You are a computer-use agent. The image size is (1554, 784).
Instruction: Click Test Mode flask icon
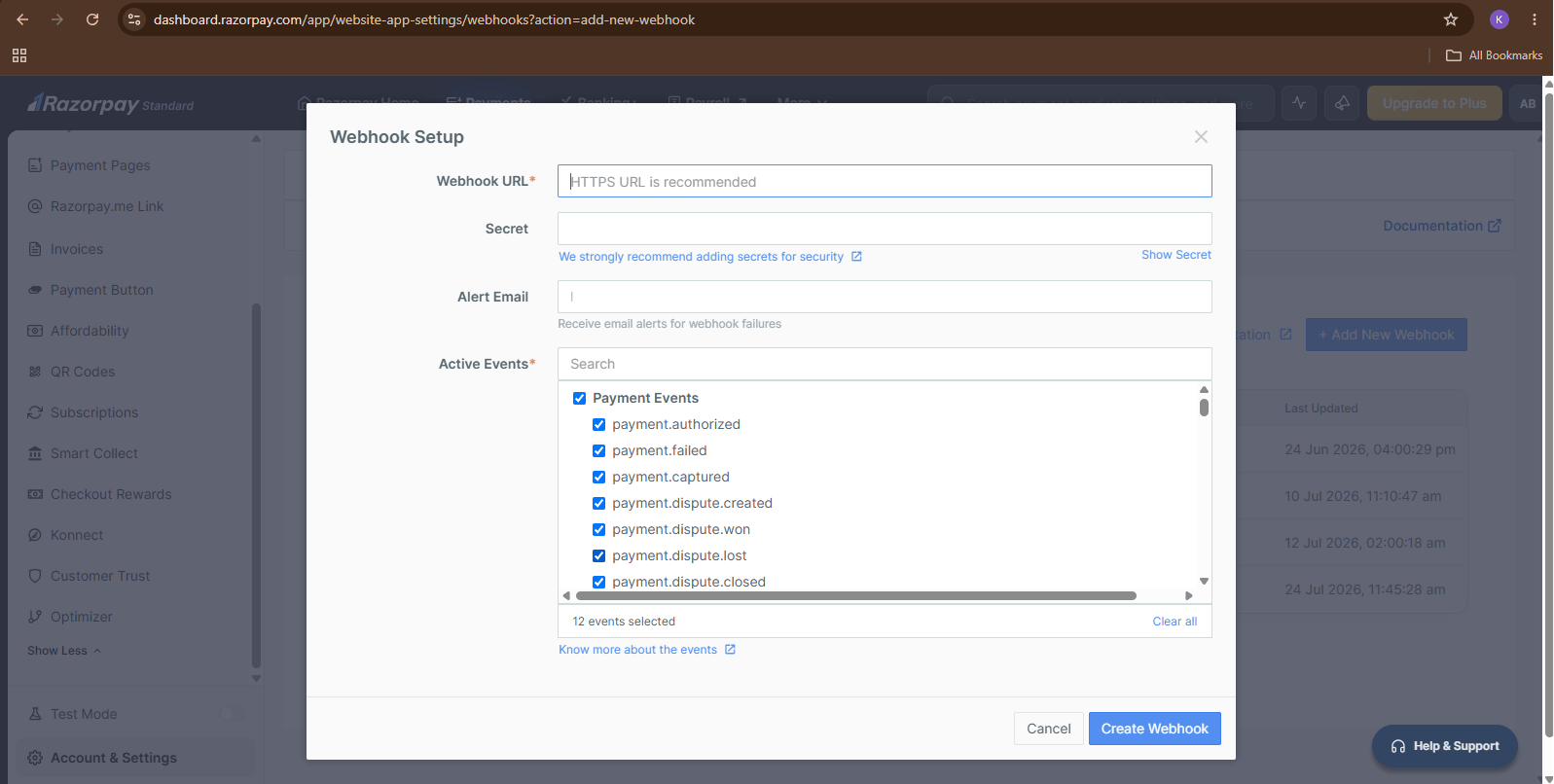(35, 714)
